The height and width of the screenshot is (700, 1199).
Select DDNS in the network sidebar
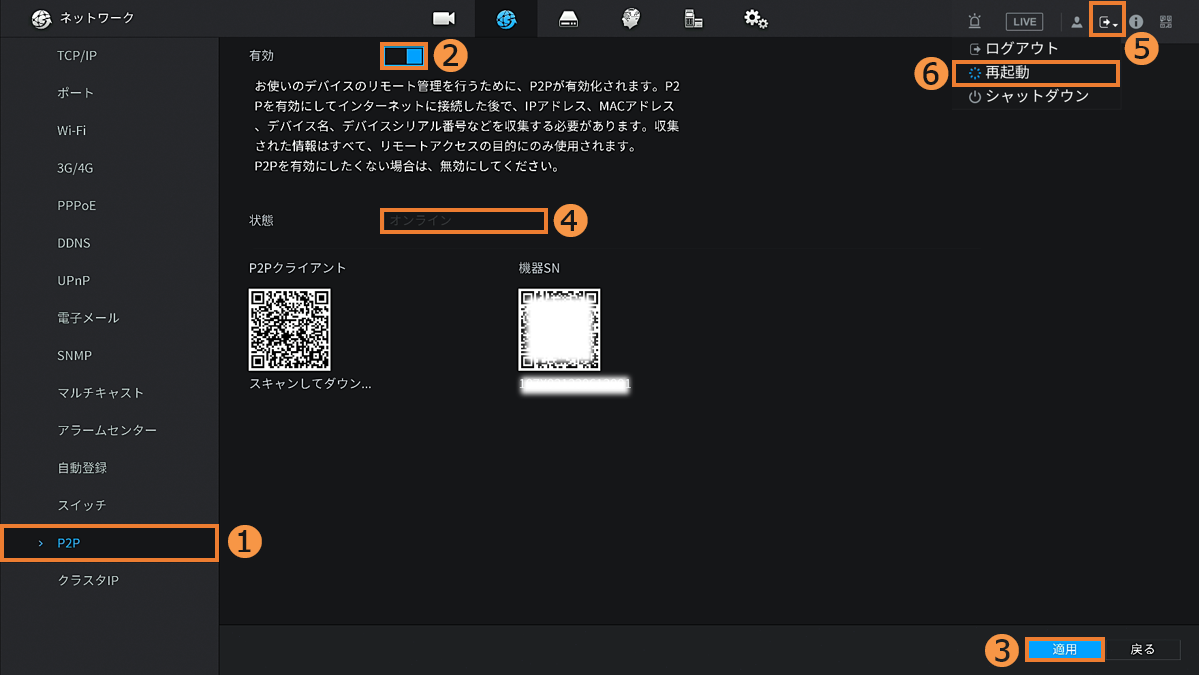click(x=74, y=243)
